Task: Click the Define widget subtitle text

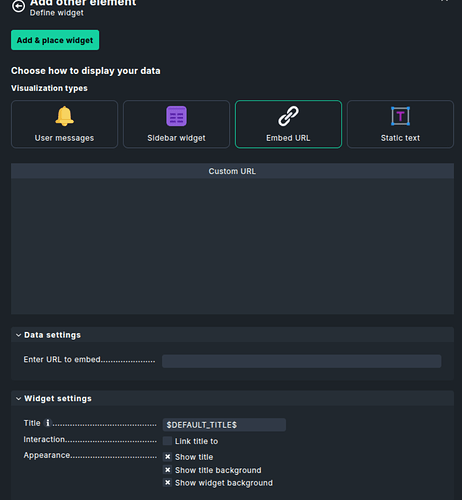Action: pos(57,13)
